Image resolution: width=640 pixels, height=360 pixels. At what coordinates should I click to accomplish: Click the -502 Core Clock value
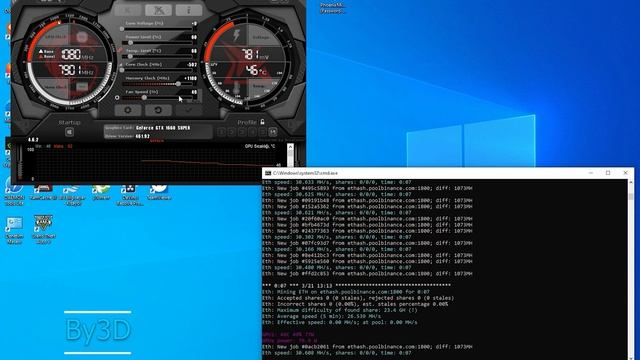point(191,64)
